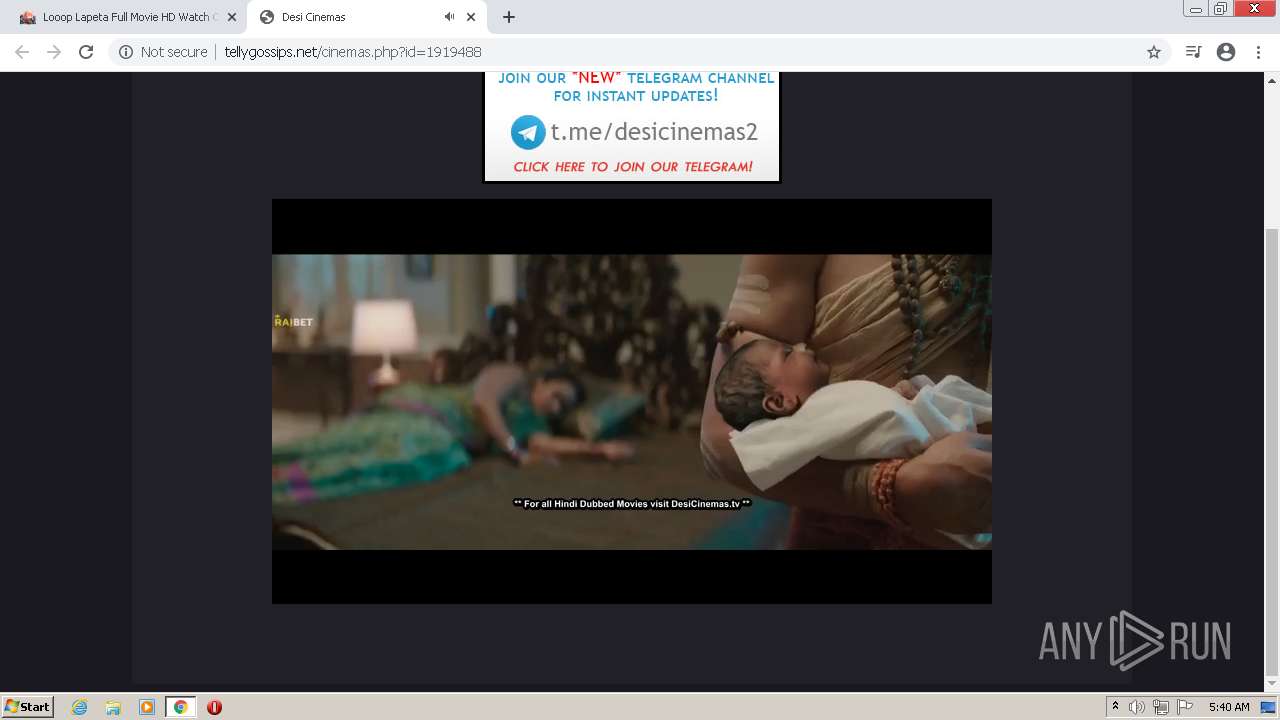Go back to previous page
This screenshot has width=1280, height=720.
point(22,52)
